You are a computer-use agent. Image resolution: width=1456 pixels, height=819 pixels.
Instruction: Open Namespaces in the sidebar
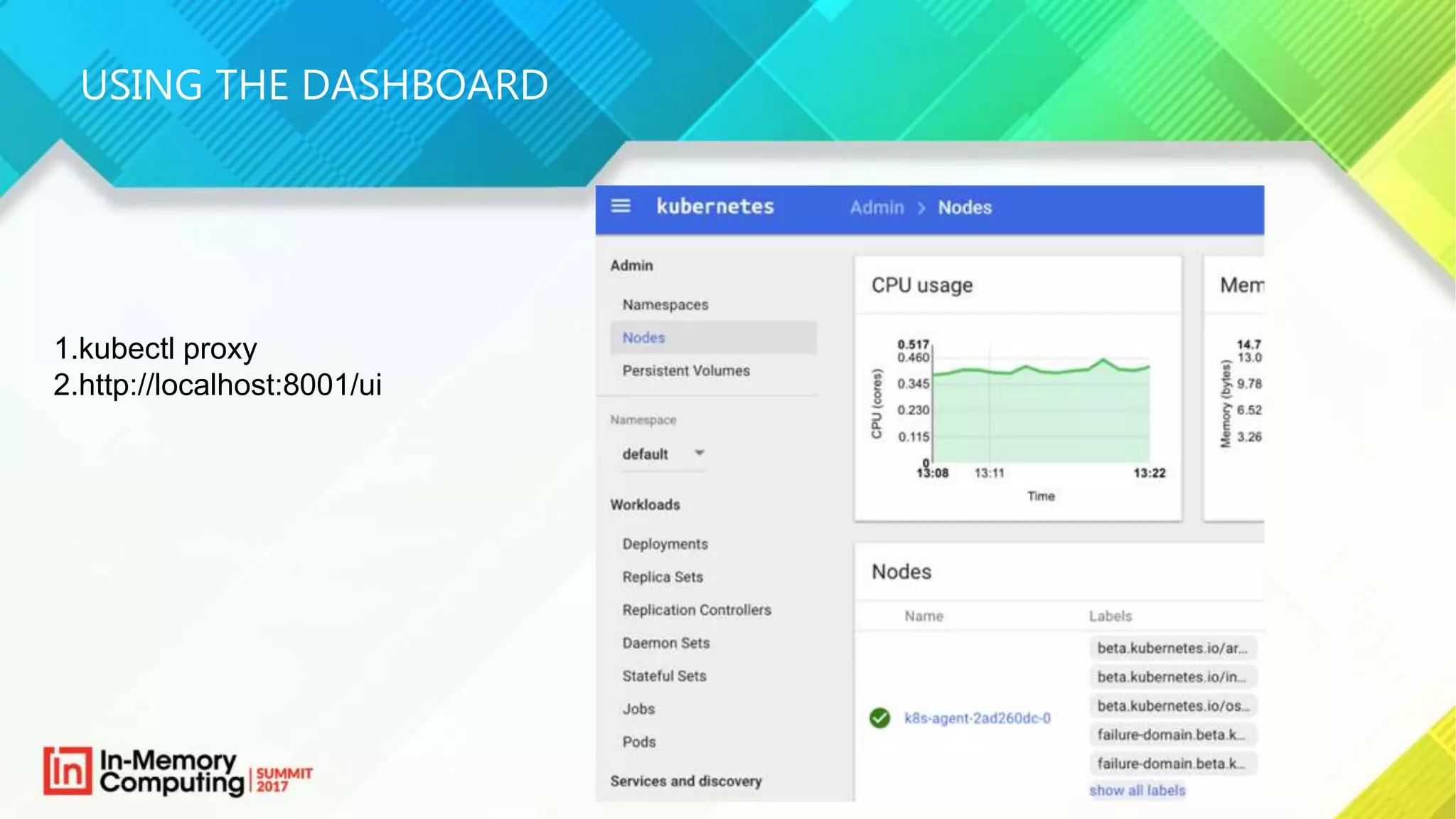[665, 305]
